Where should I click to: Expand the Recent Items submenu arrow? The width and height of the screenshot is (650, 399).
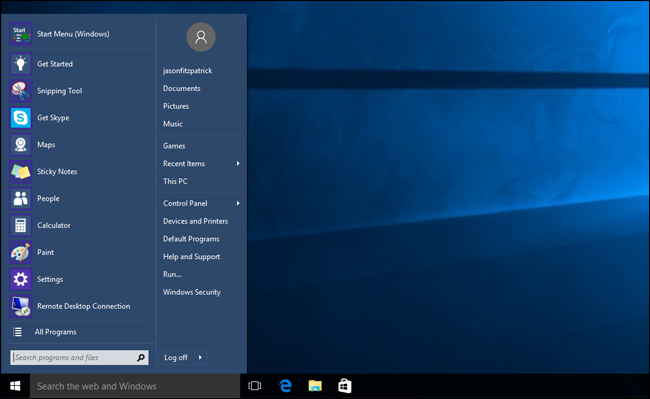pyautogui.click(x=238, y=164)
